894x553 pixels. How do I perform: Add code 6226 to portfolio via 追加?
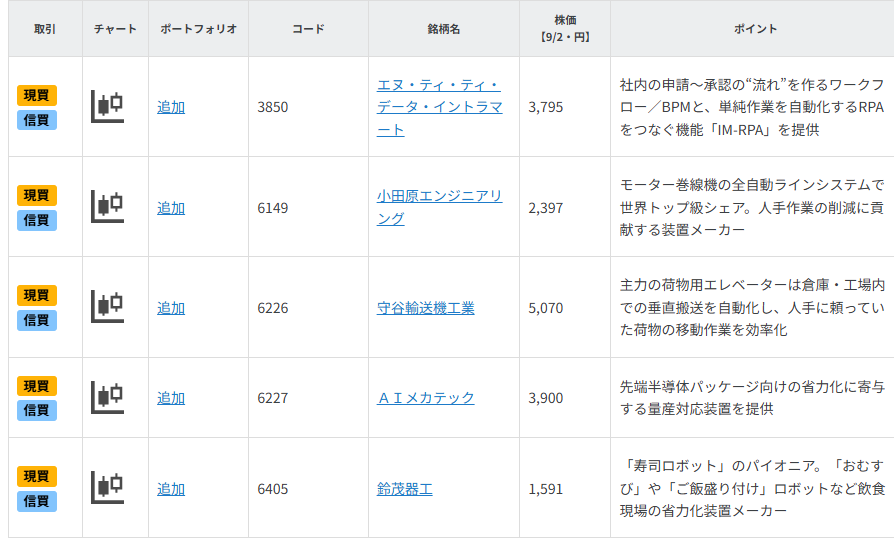click(x=171, y=308)
